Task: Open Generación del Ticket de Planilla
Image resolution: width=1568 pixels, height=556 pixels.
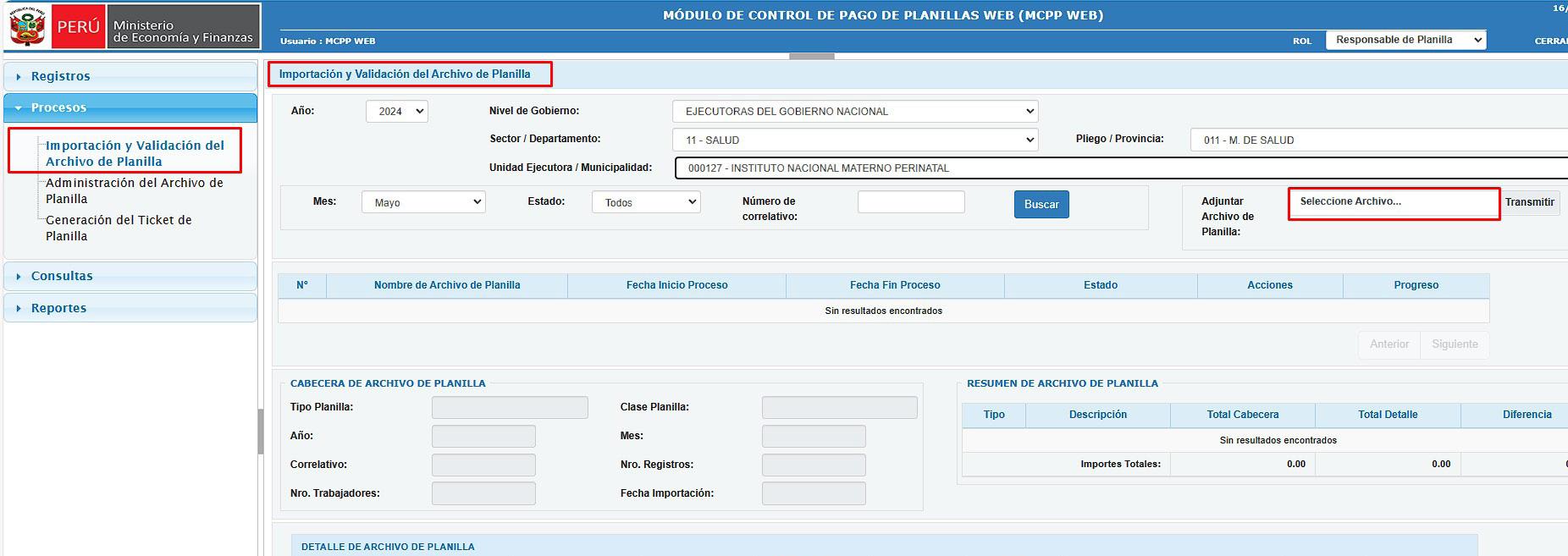Action: (x=119, y=228)
